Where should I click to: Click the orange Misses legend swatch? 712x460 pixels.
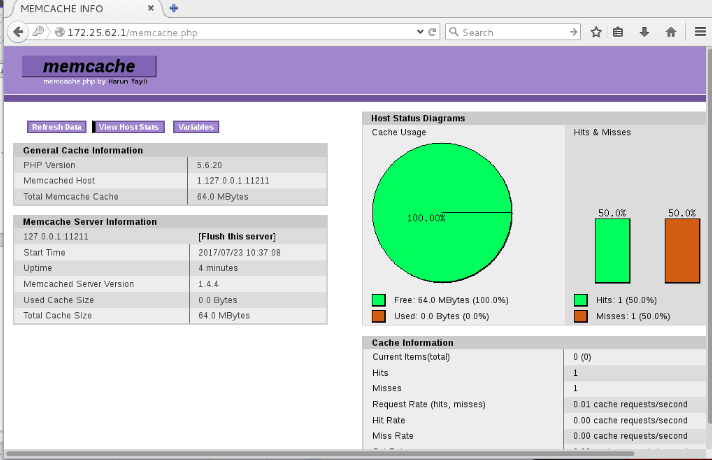click(581, 316)
